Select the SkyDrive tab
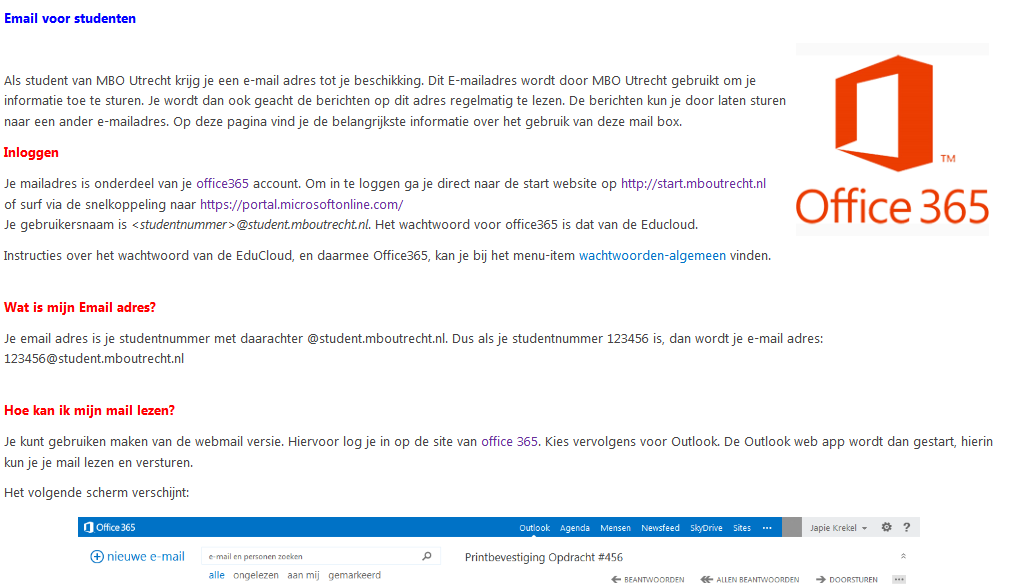1009x585 pixels. point(706,528)
